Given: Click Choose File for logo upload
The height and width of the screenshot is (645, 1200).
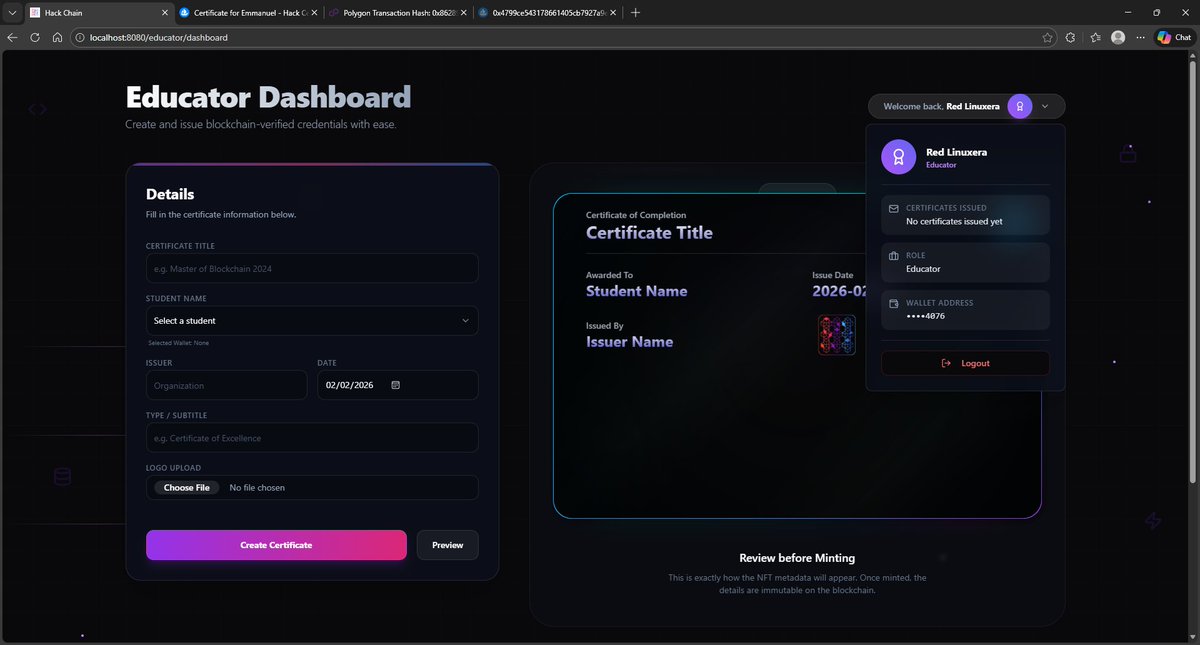Looking at the screenshot, I should pos(187,488).
